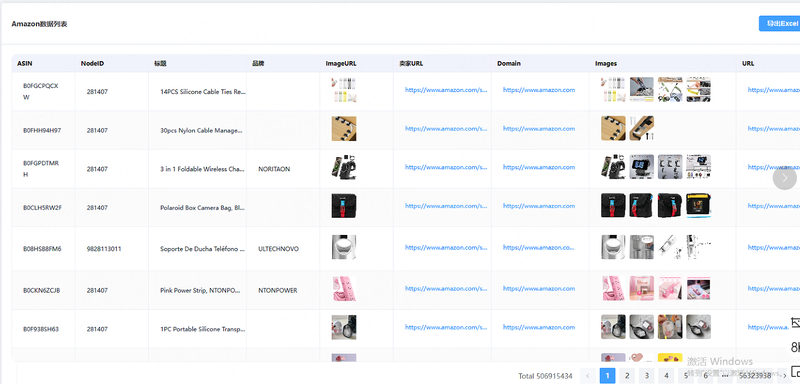Select current page 1 in pagination

pyautogui.click(x=607, y=375)
